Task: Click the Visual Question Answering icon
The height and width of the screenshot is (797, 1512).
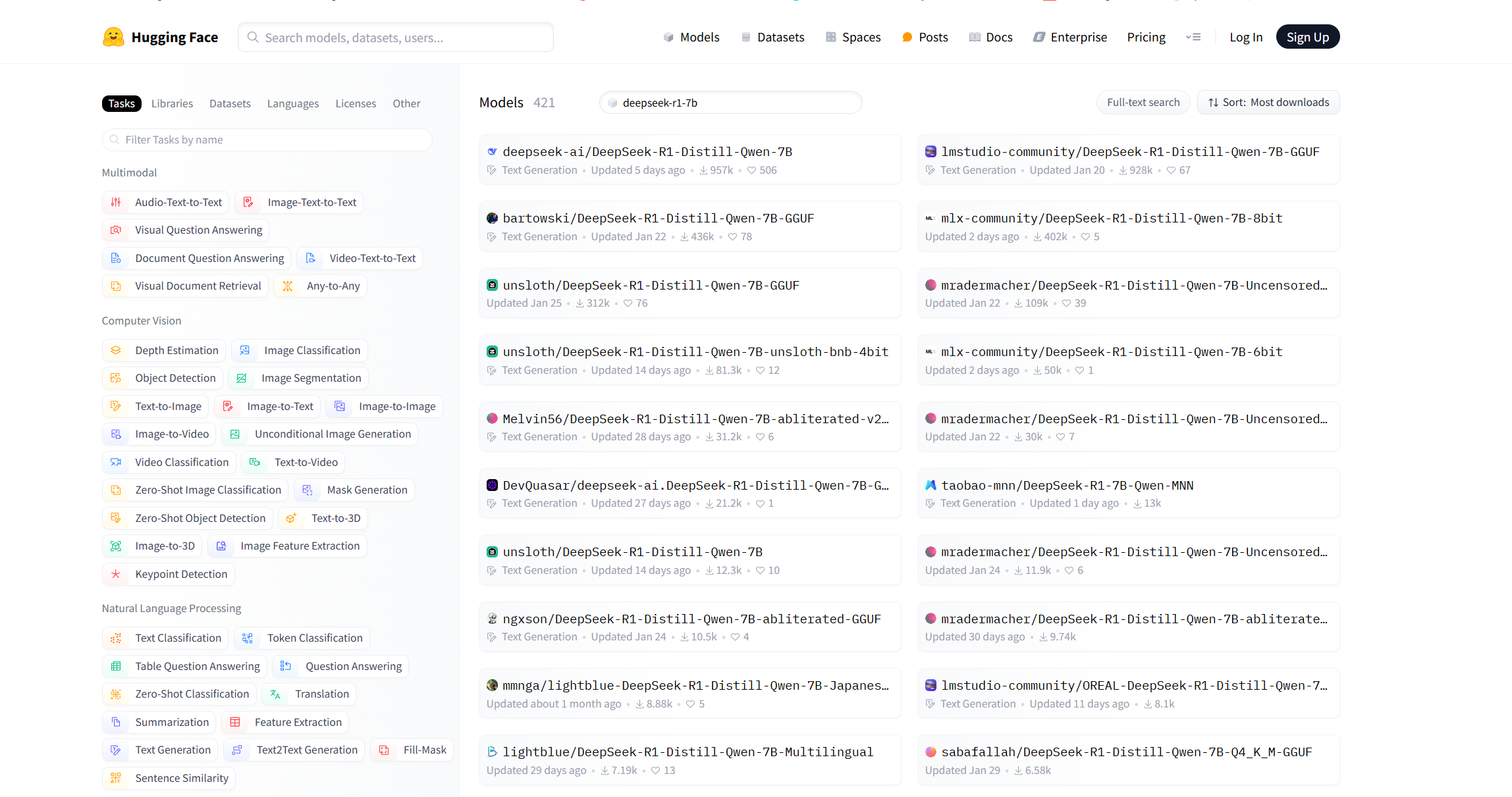Action: 116,230
